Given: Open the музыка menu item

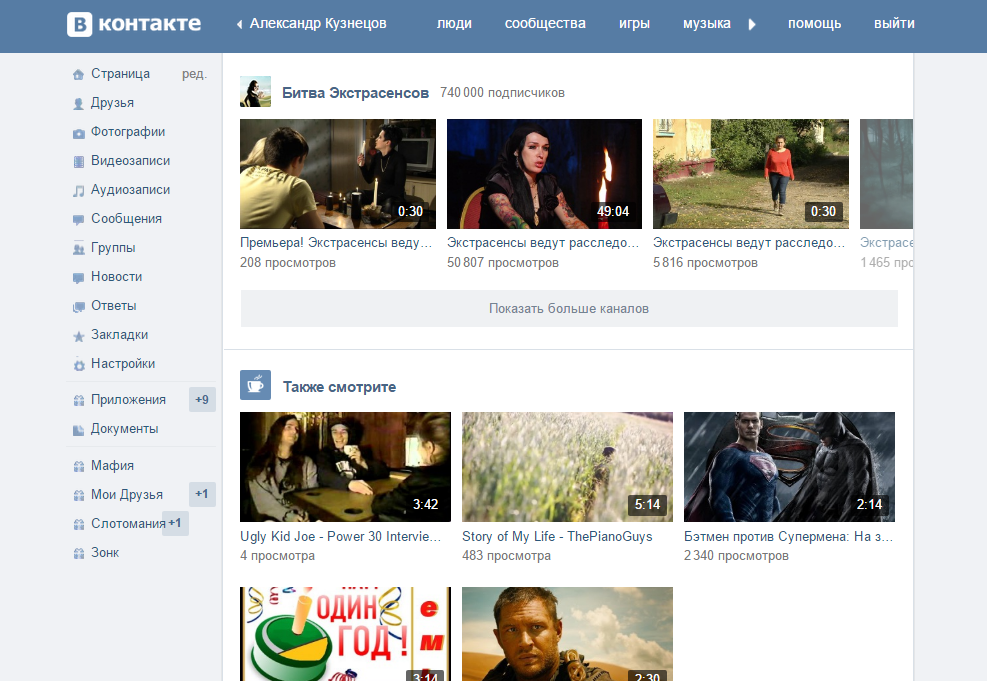Looking at the screenshot, I should (x=707, y=23).
